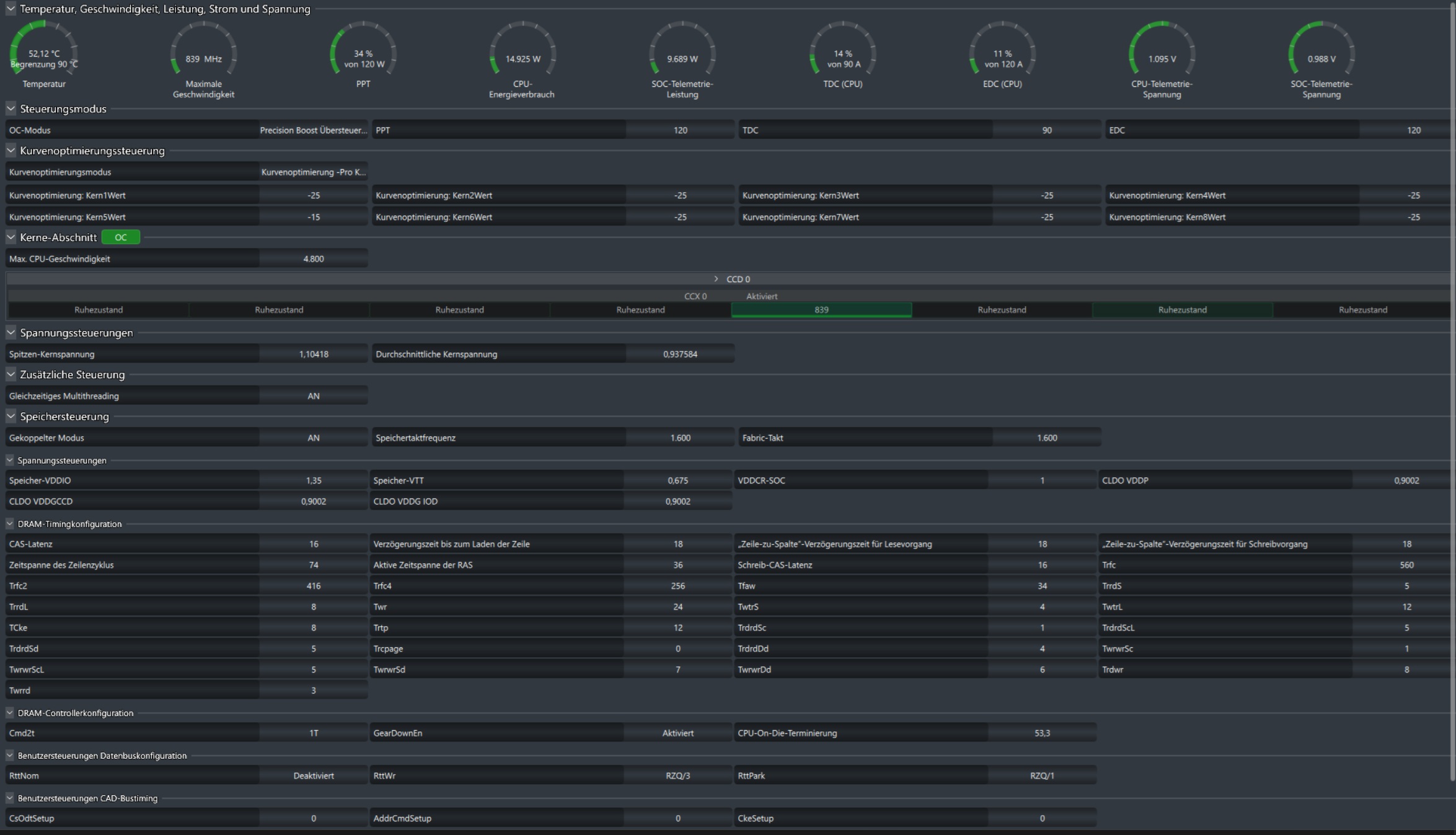Image resolution: width=1456 pixels, height=835 pixels.
Task: Click the green OC badge
Action: click(120, 237)
